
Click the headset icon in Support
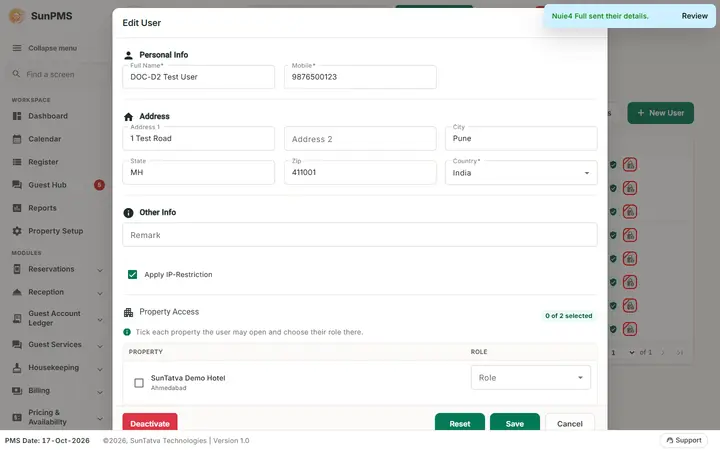pos(669,440)
